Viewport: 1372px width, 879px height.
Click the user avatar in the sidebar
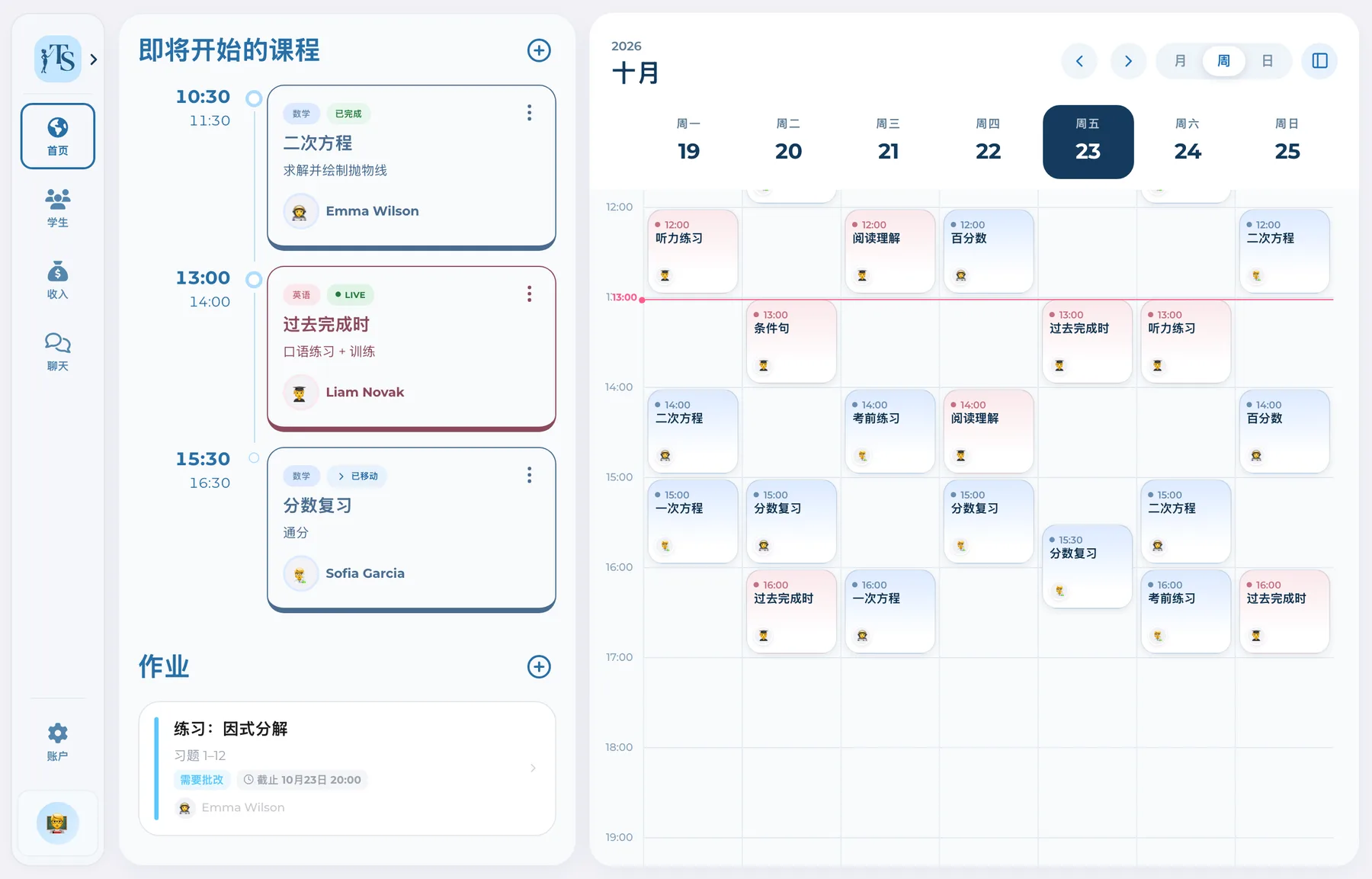click(x=58, y=823)
